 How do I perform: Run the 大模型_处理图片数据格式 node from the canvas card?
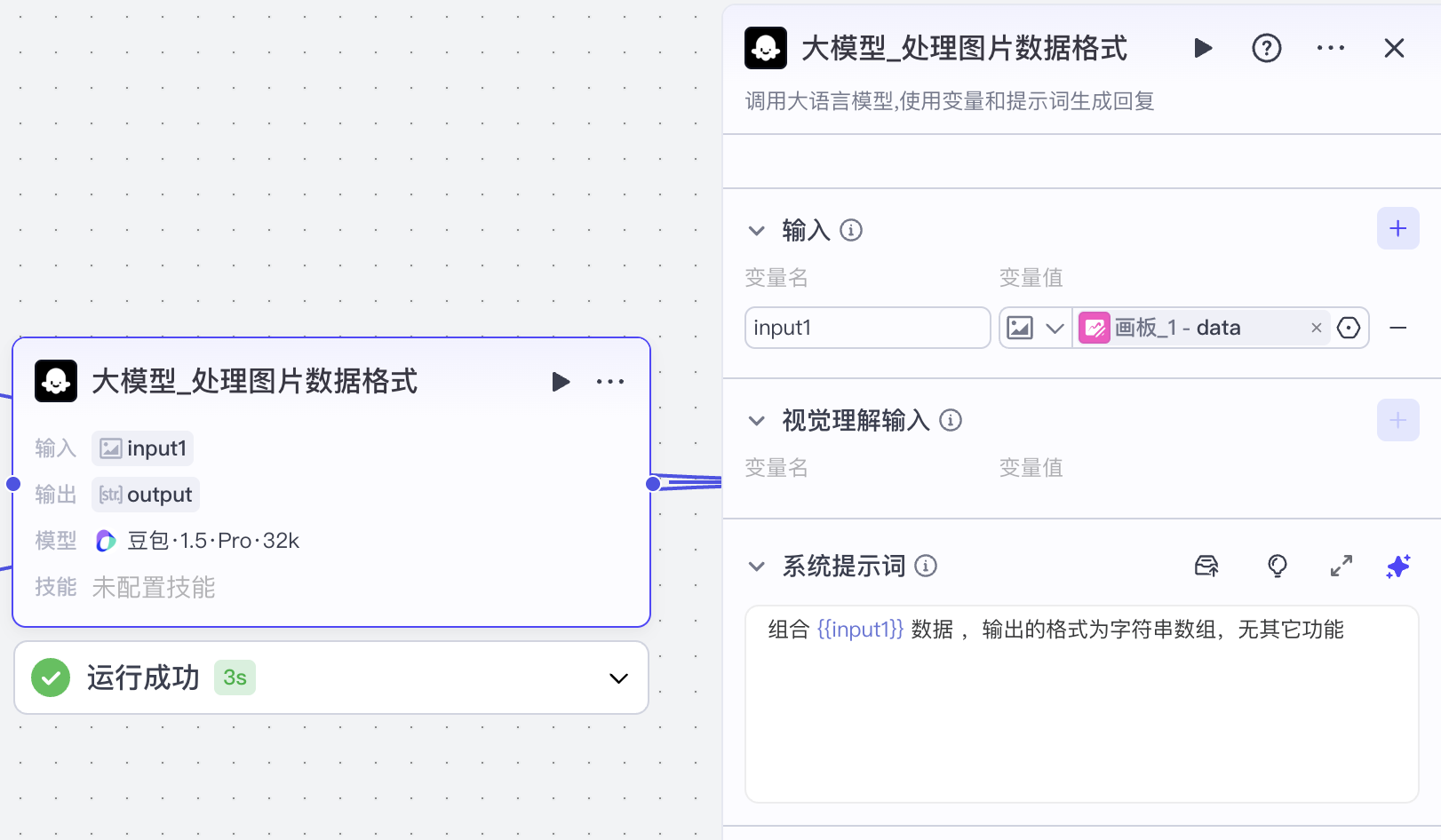point(561,381)
